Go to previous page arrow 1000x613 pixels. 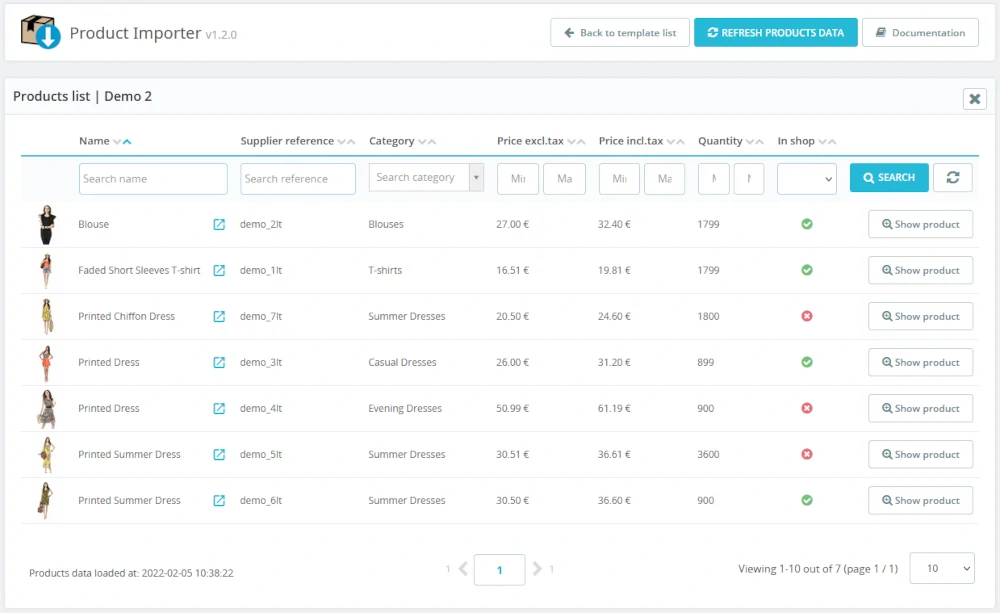(463, 569)
